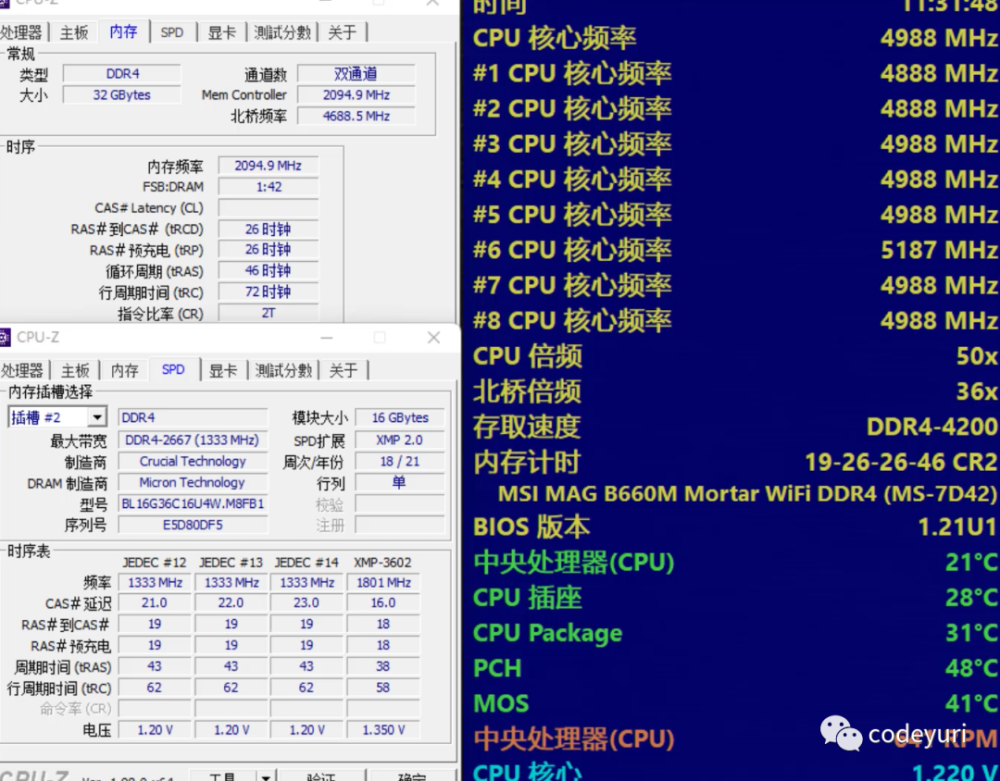Screen dimensions: 1000x781
Task: Click the XMP-3602 column header in the timing table
Action: (383, 562)
